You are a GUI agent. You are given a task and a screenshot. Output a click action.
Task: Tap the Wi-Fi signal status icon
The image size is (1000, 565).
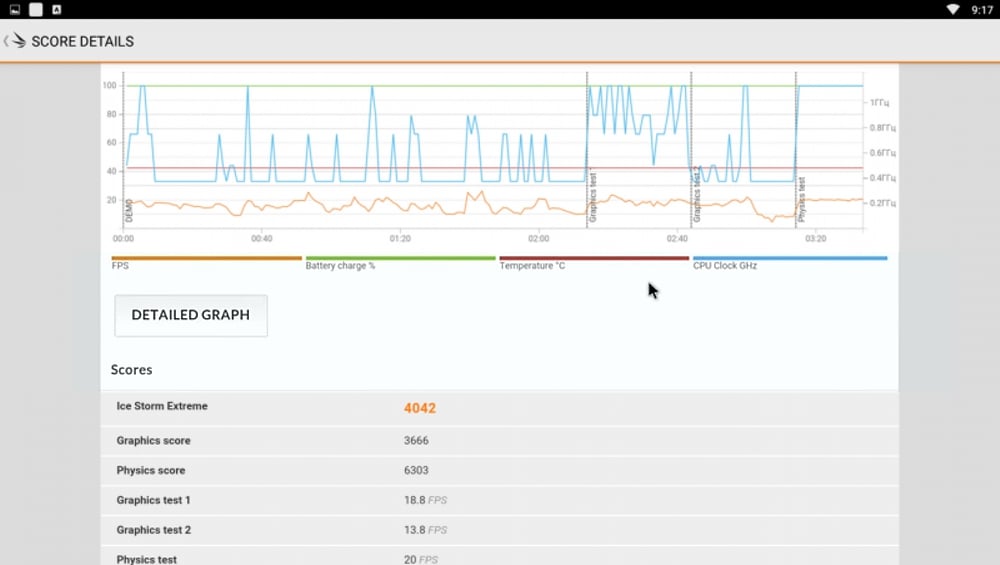pyautogui.click(x=952, y=9)
